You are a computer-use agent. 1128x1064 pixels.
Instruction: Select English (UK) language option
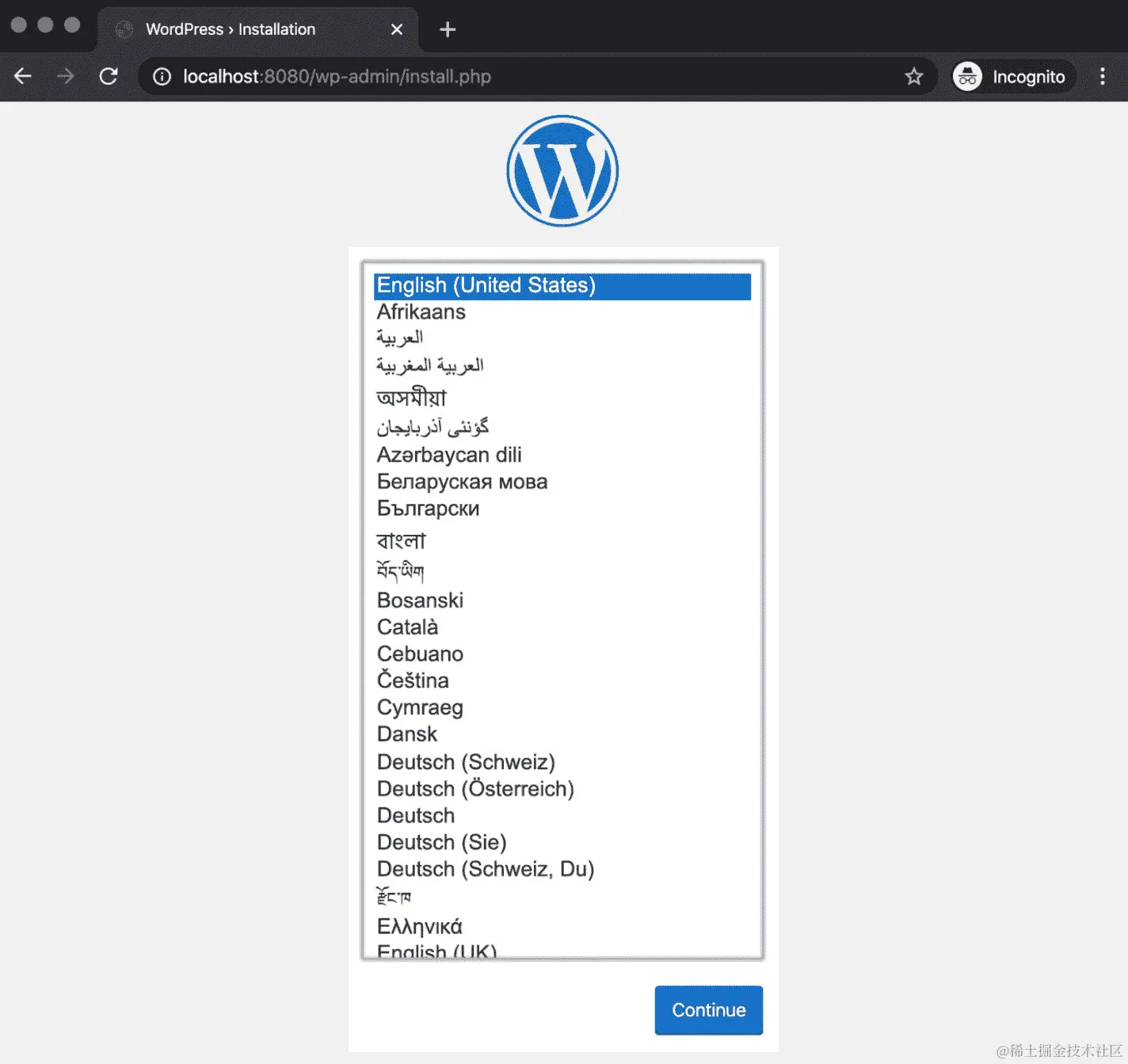(x=436, y=950)
